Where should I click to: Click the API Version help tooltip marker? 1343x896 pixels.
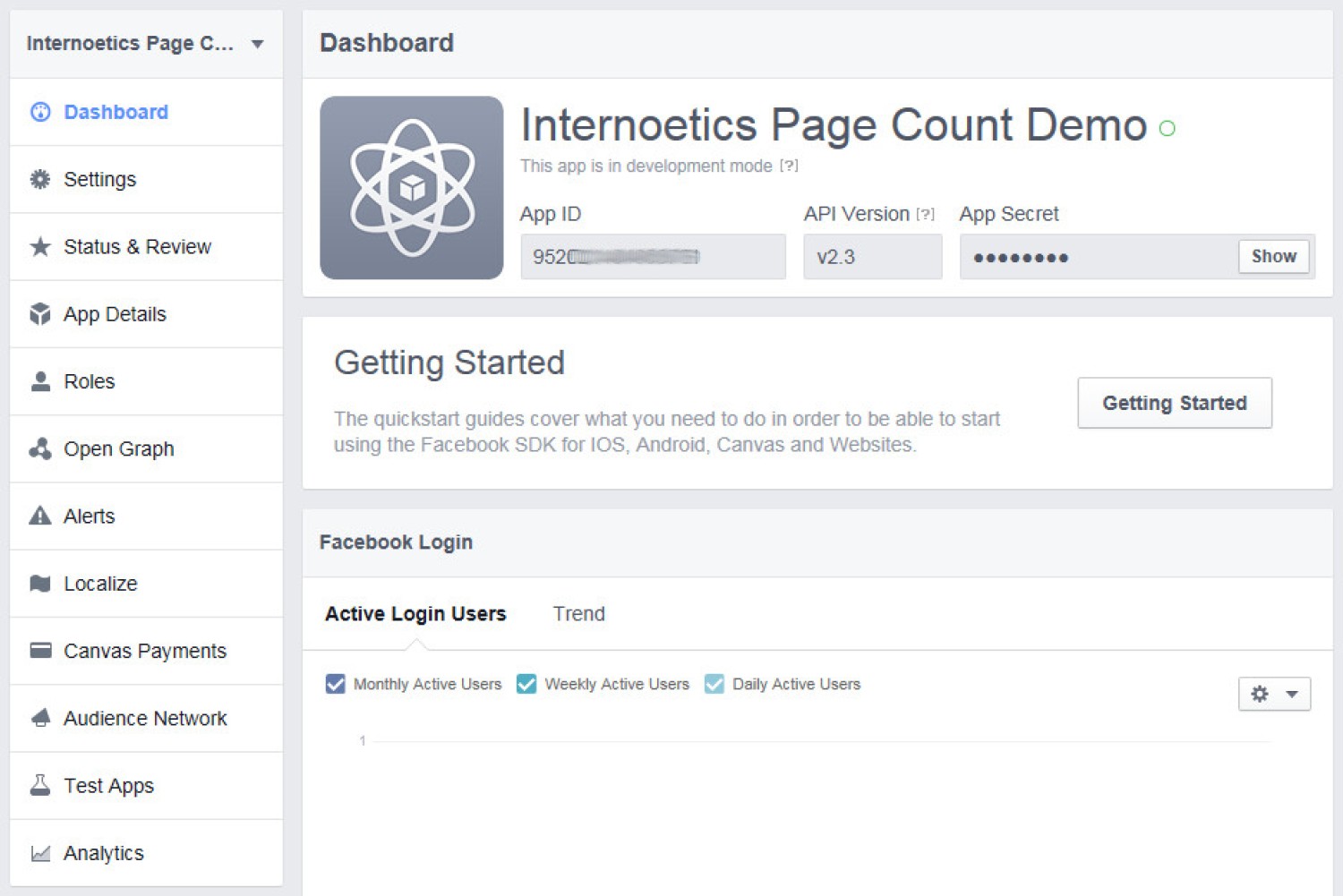pyautogui.click(x=925, y=215)
